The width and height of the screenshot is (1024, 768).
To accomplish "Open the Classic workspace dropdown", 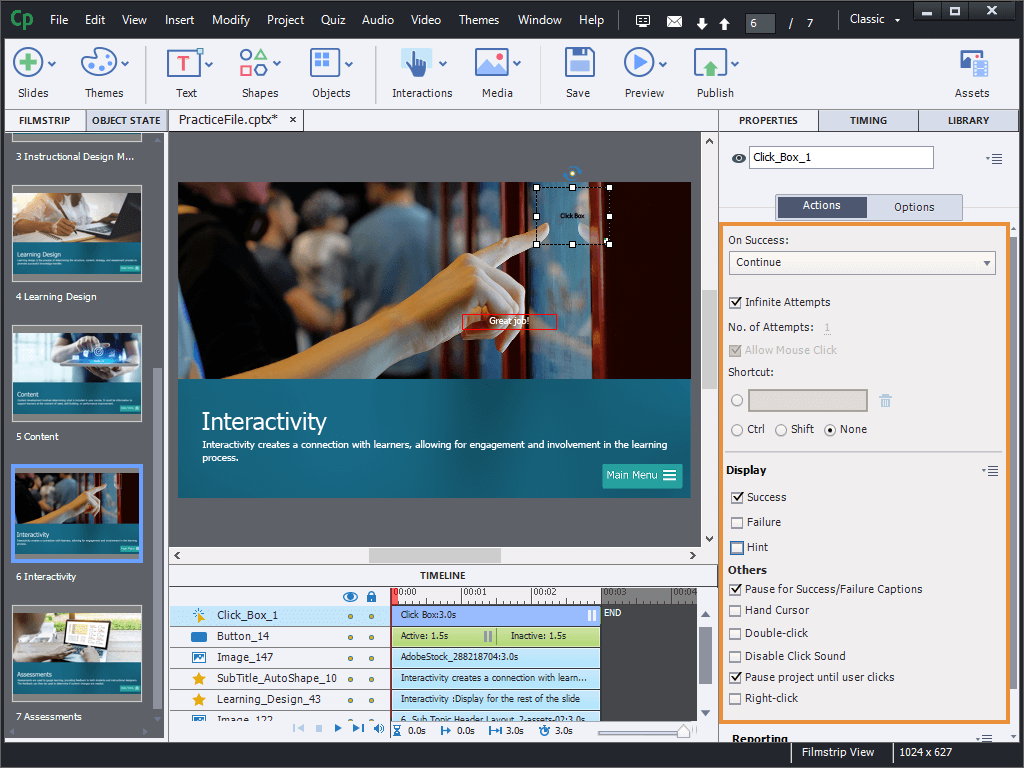I will [874, 19].
